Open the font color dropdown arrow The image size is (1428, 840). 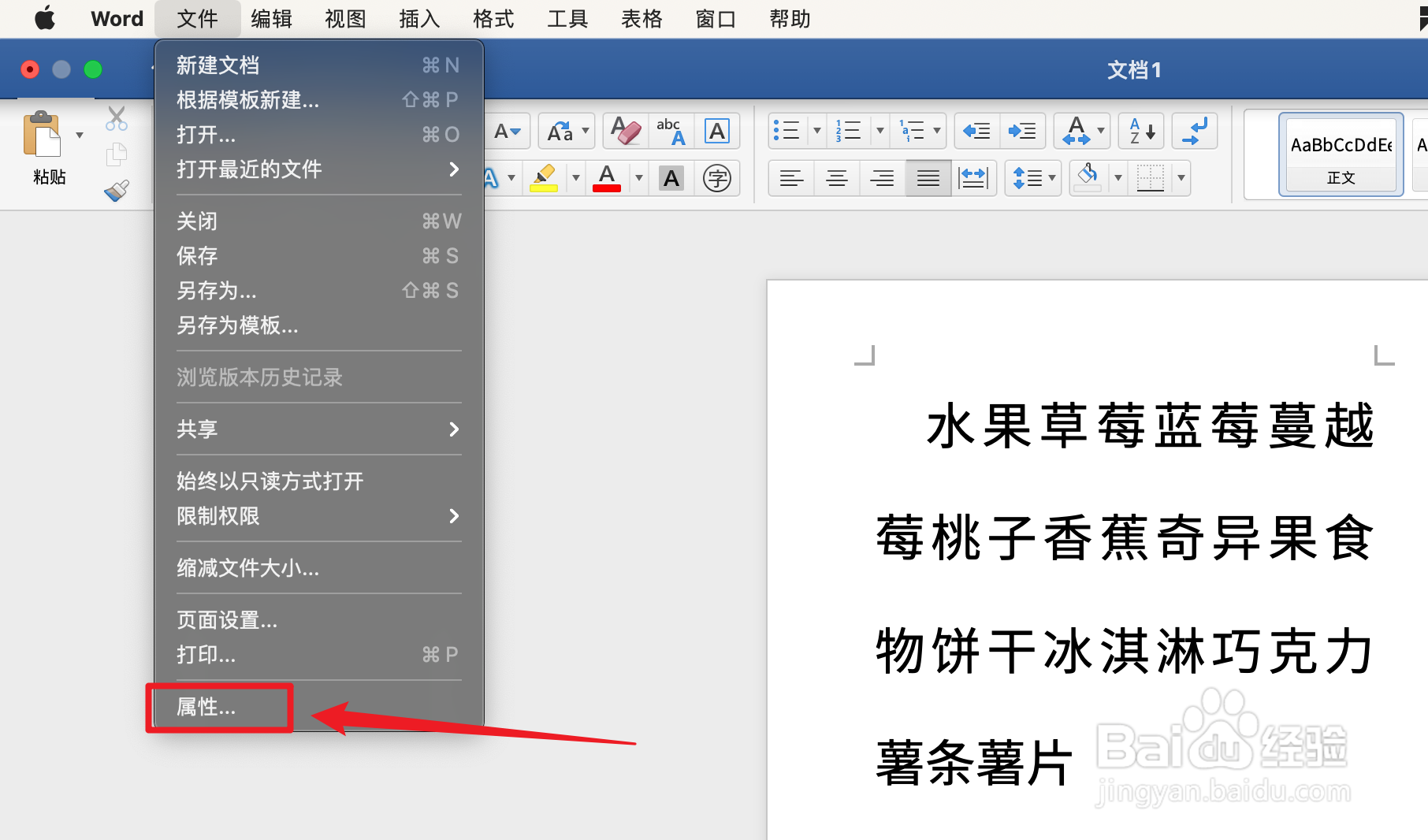point(638,178)
